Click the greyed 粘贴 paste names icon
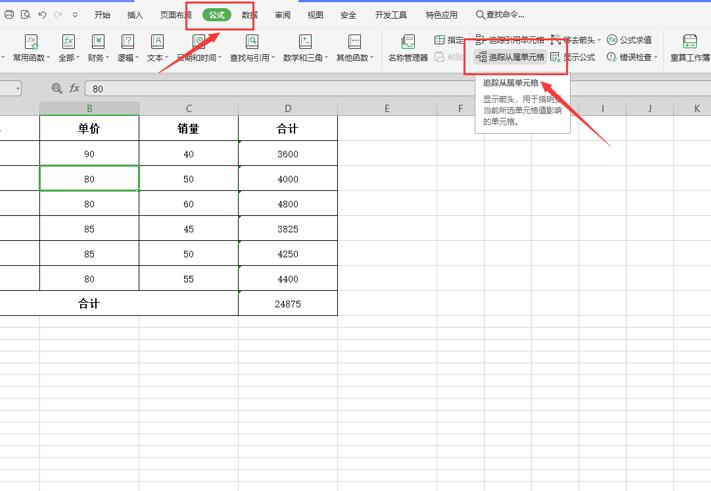The width and height of the screenshot is (711, 491). (x=439, y=57)
